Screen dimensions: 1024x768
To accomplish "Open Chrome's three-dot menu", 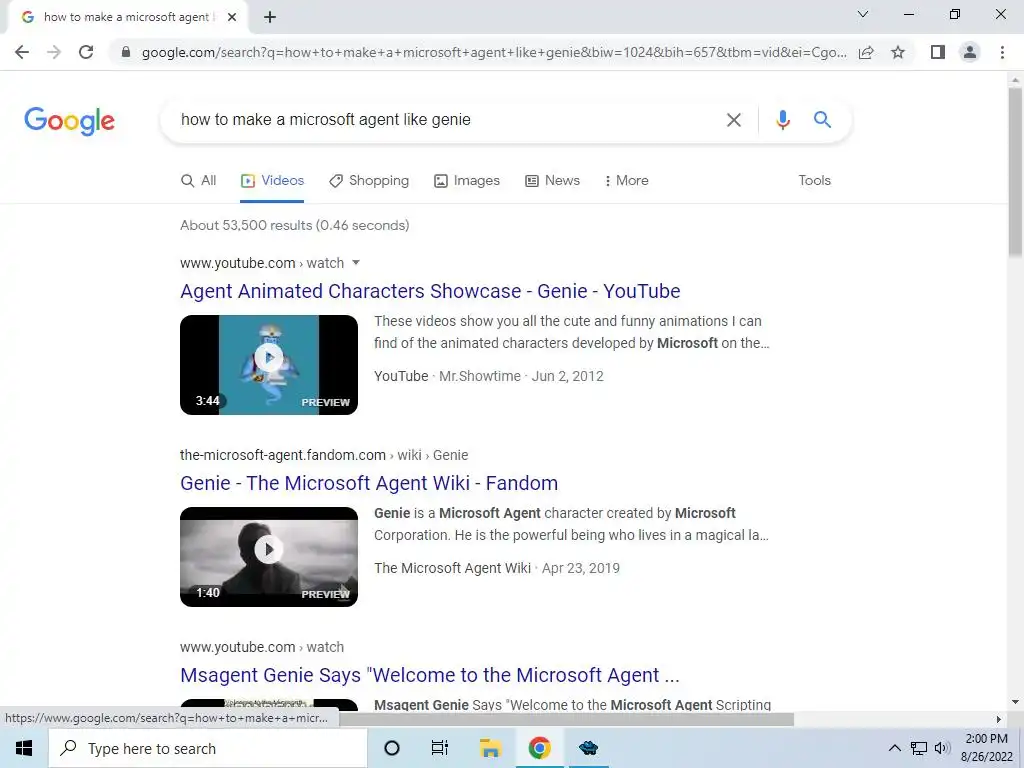I will click(x=1002, y=52).
